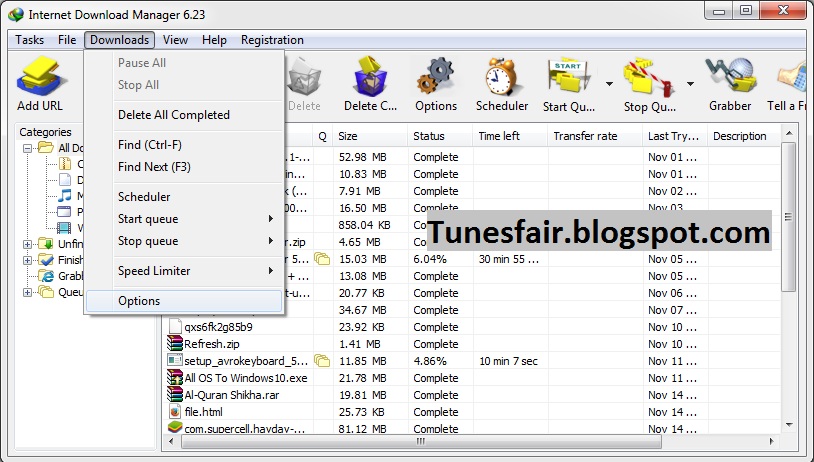The height and width of the screenshot is (462, 814).
Task: Select the qxs6fk2g85b9 file name
Action: coord(219,327)
